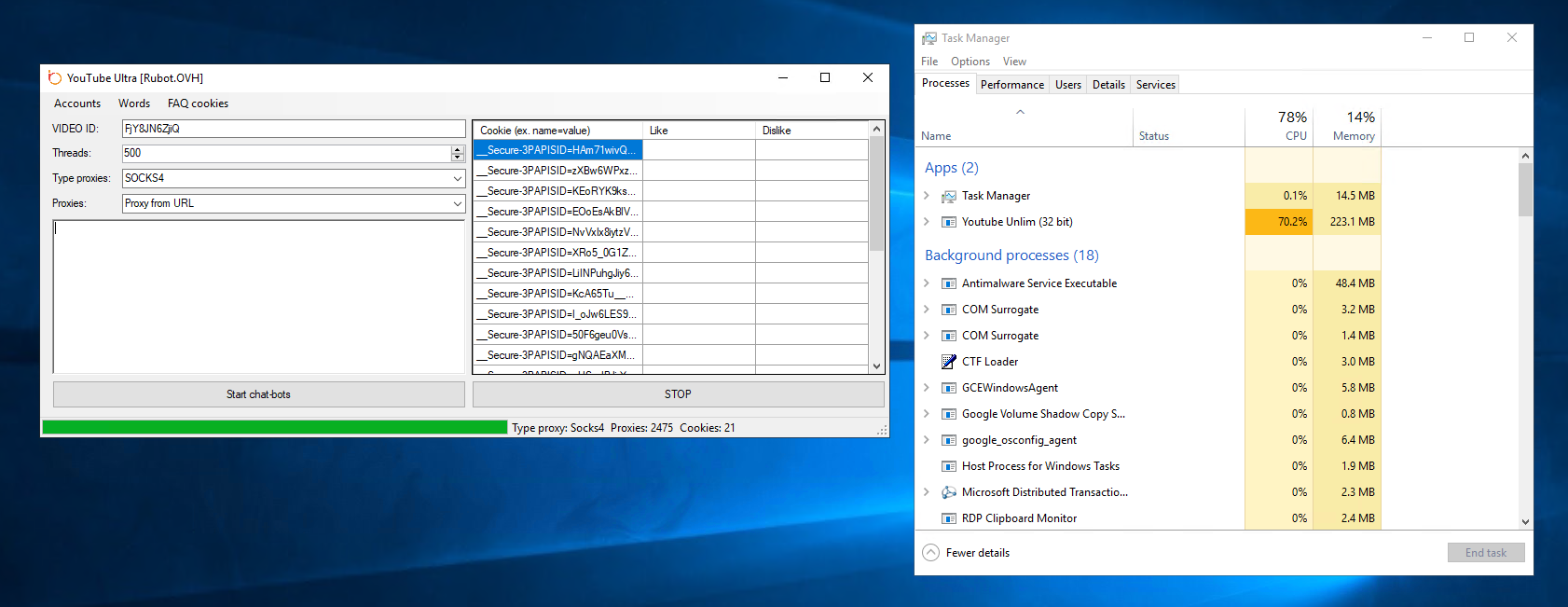
Task: Click the VIDEO ID input field
Action: [293, 129]
